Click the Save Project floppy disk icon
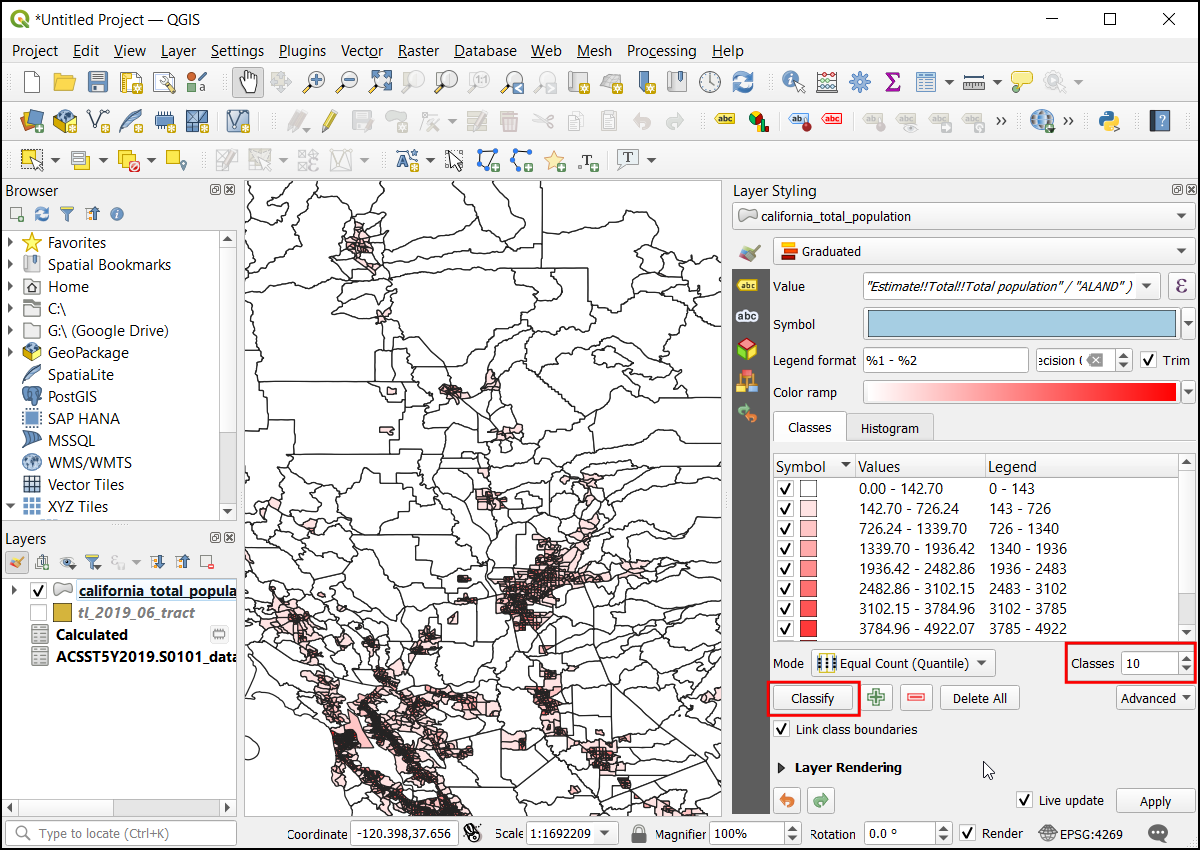This screenshot has height=850, width=1200. point(97,82)
